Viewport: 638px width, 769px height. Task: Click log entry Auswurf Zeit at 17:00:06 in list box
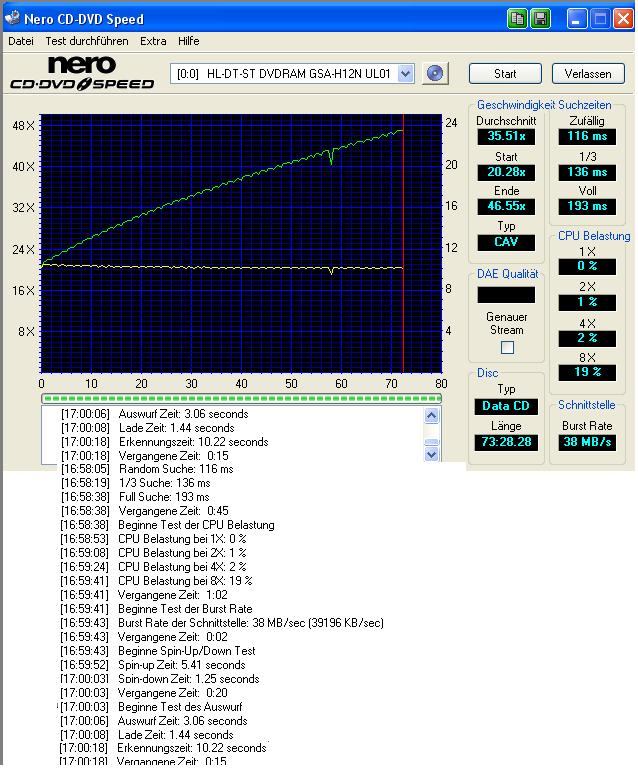click(x=154, y=414)
